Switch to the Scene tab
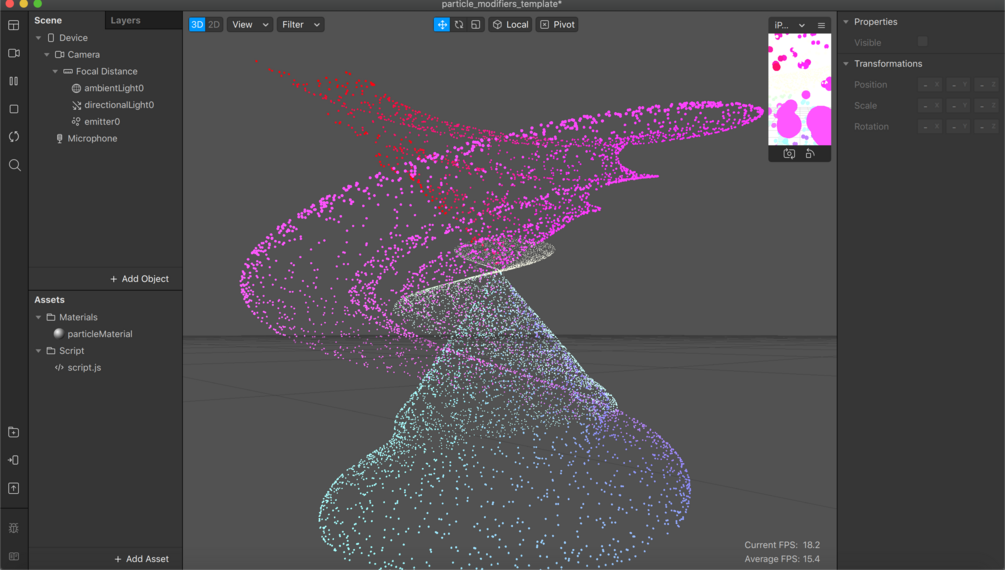 [x=48, y=21]
